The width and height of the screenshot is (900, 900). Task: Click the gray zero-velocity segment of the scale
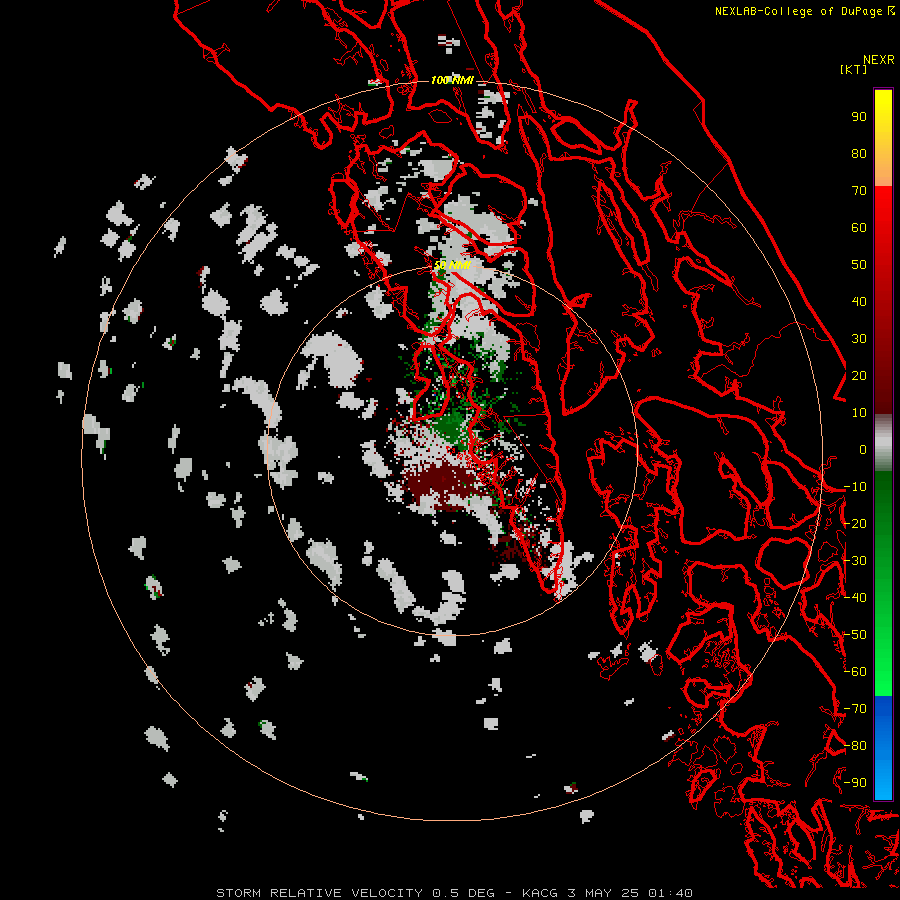tap(883, 445)
